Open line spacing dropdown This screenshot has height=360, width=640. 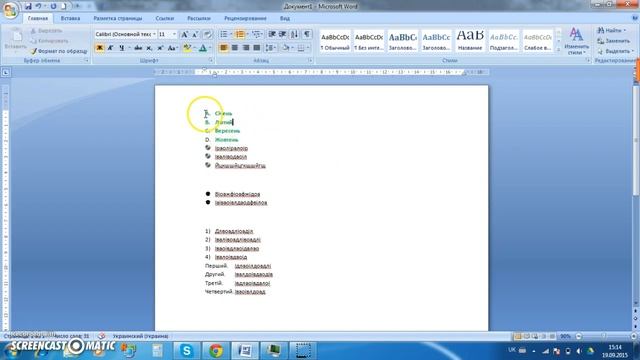[270, 48]
